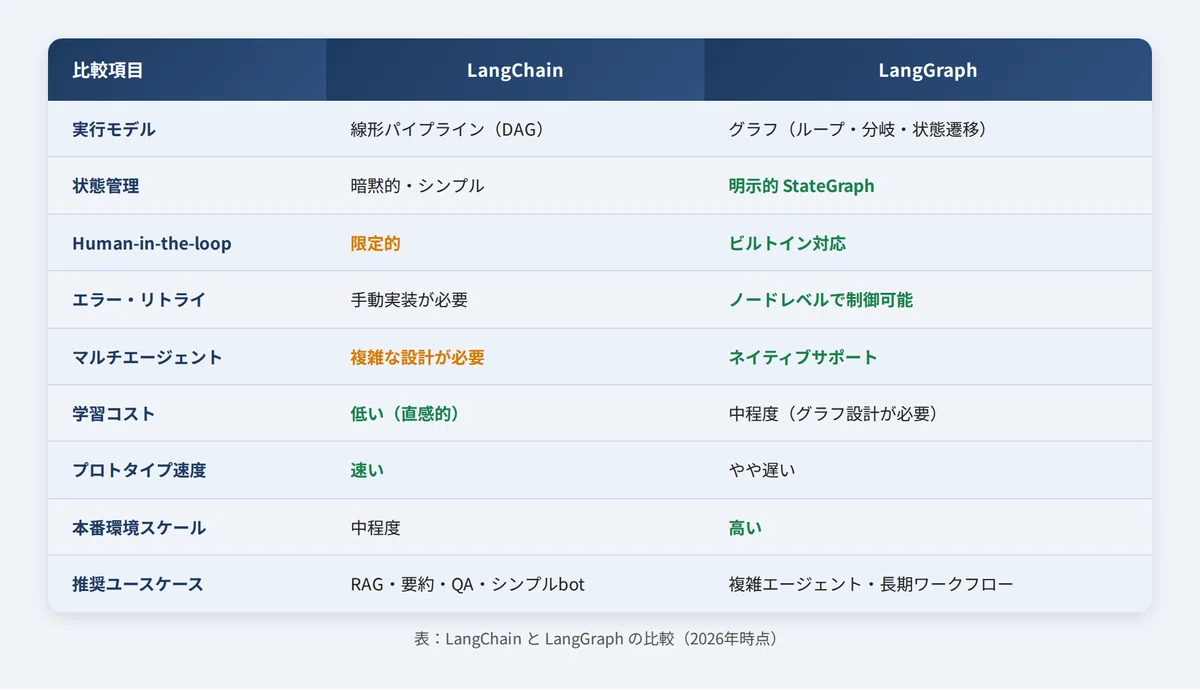Click the ビルトイン対応 cell

click(928, 243)
